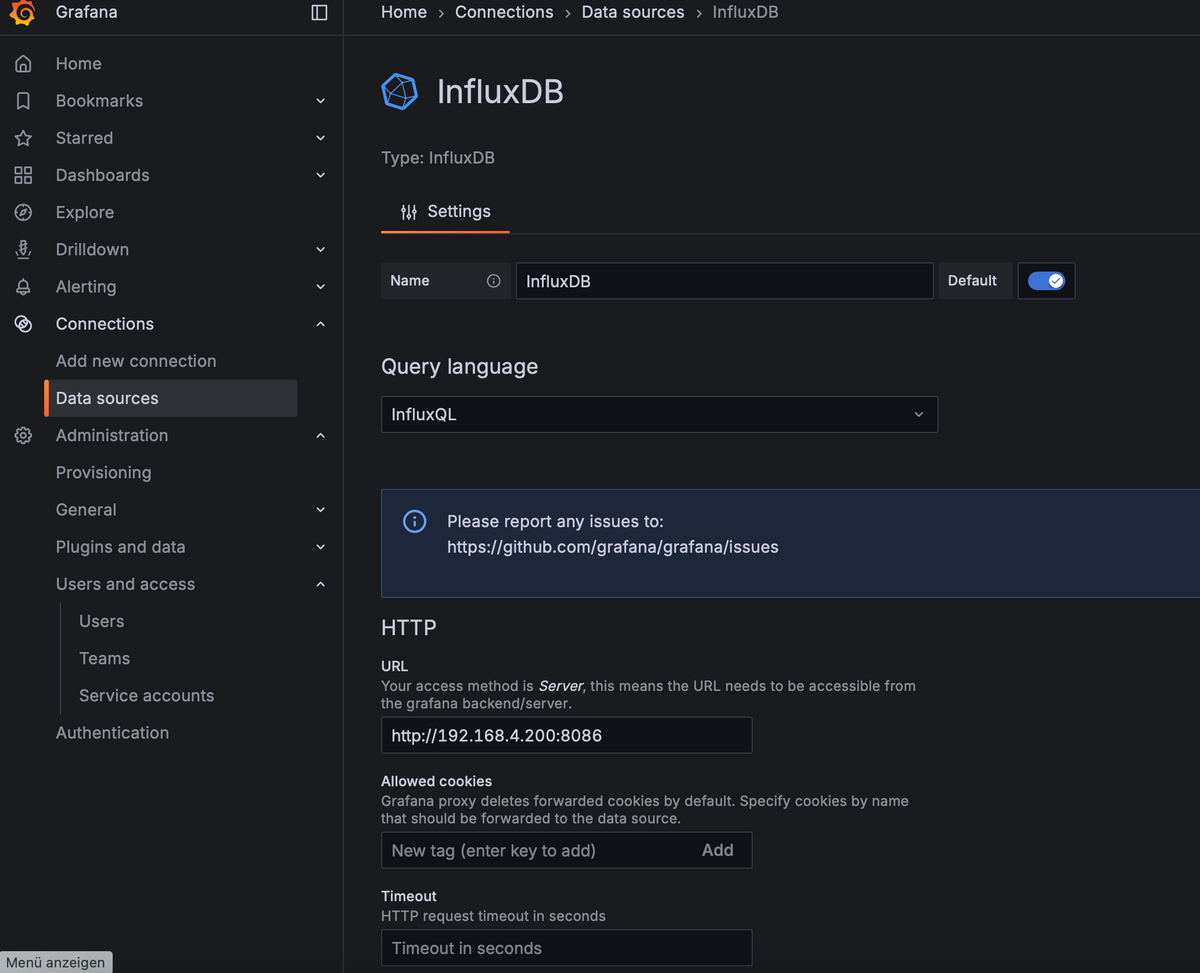Open the InfluxQL query language dropdown
This screenshot has width=1200, height=973.
pos(659,414)
